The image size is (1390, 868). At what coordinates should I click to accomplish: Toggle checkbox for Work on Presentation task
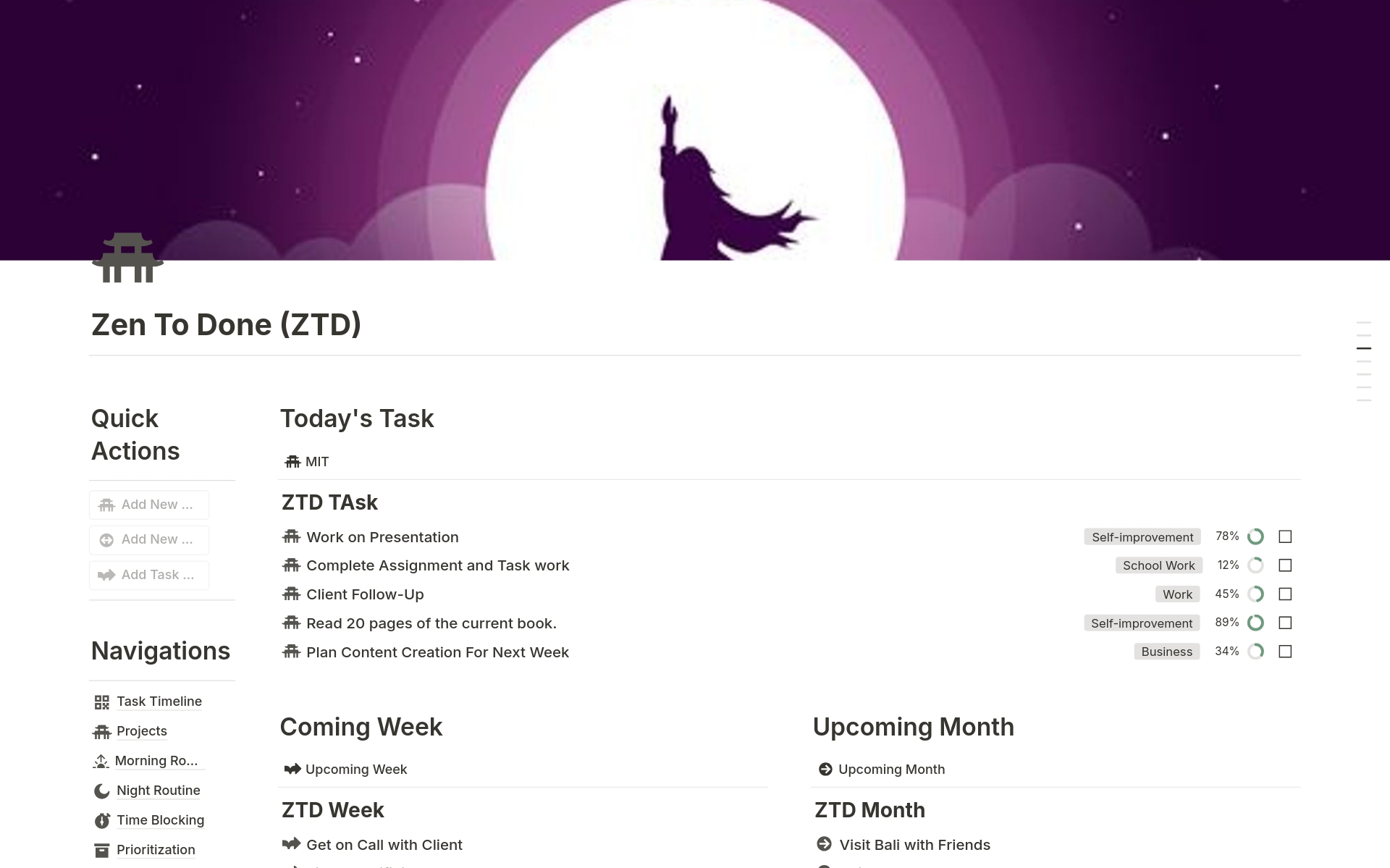(x=1286, y=536)
